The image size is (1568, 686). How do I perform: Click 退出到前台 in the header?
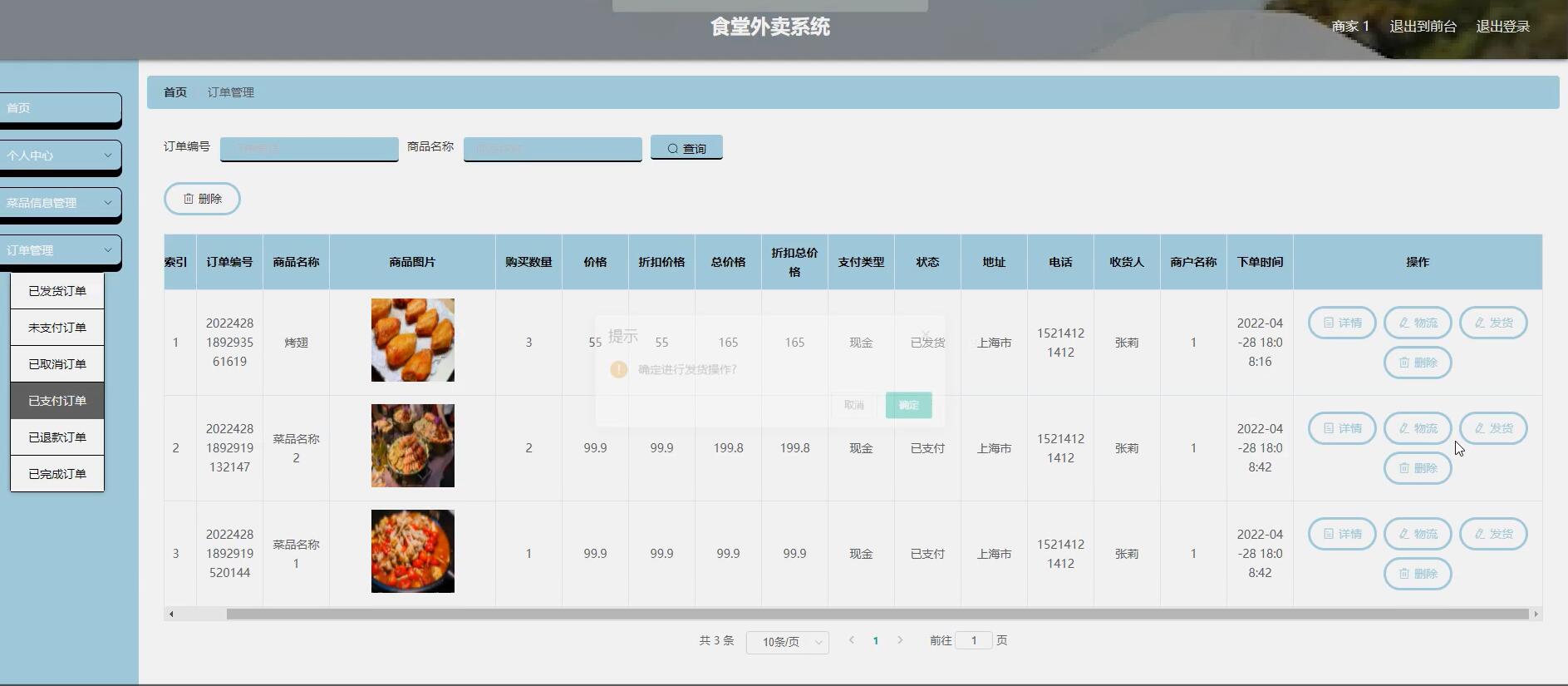[x=1423, y=27]
